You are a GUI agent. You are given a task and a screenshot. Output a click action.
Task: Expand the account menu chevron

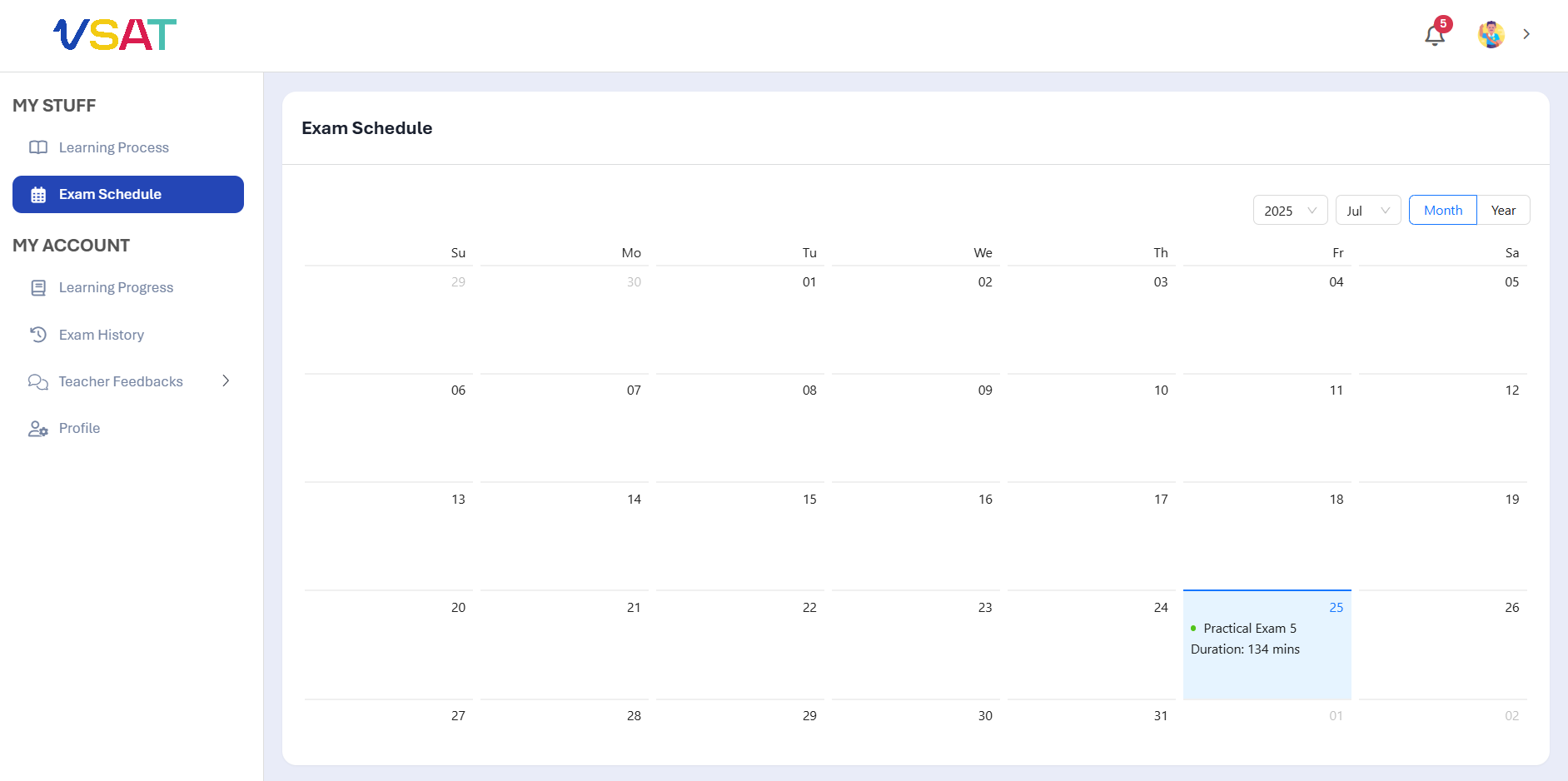1526,34
